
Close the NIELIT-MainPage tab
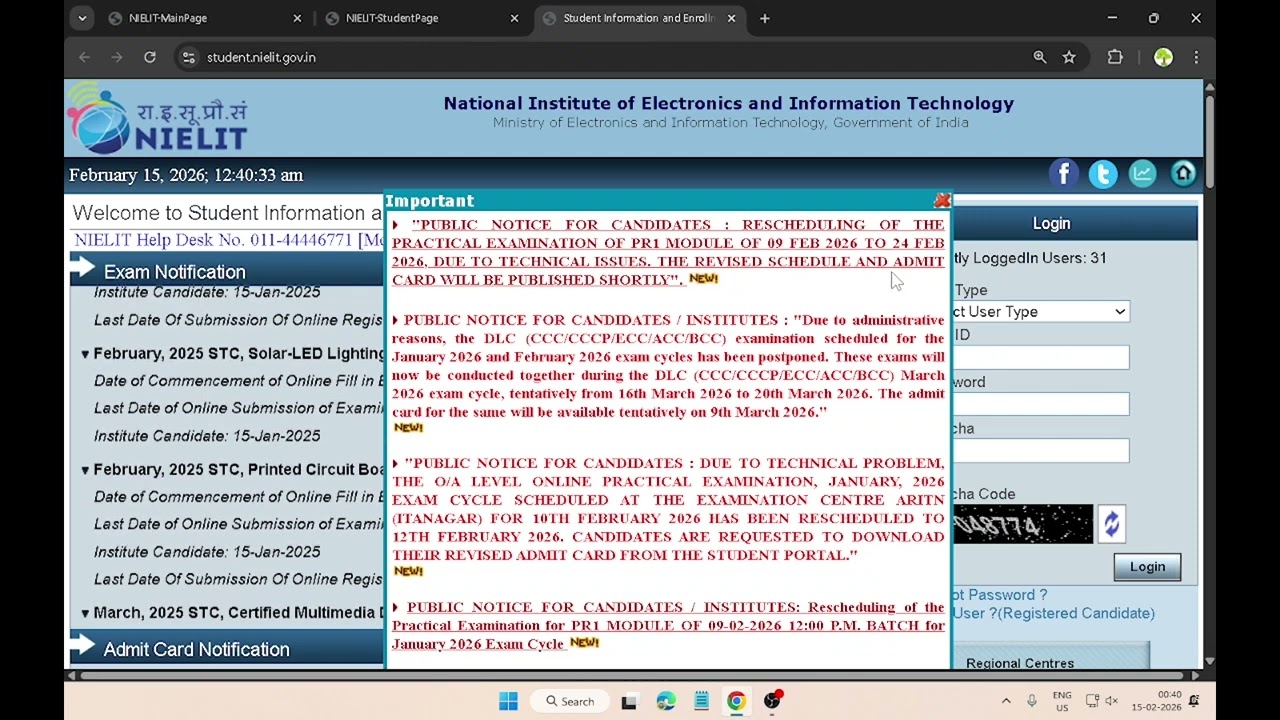297,18
